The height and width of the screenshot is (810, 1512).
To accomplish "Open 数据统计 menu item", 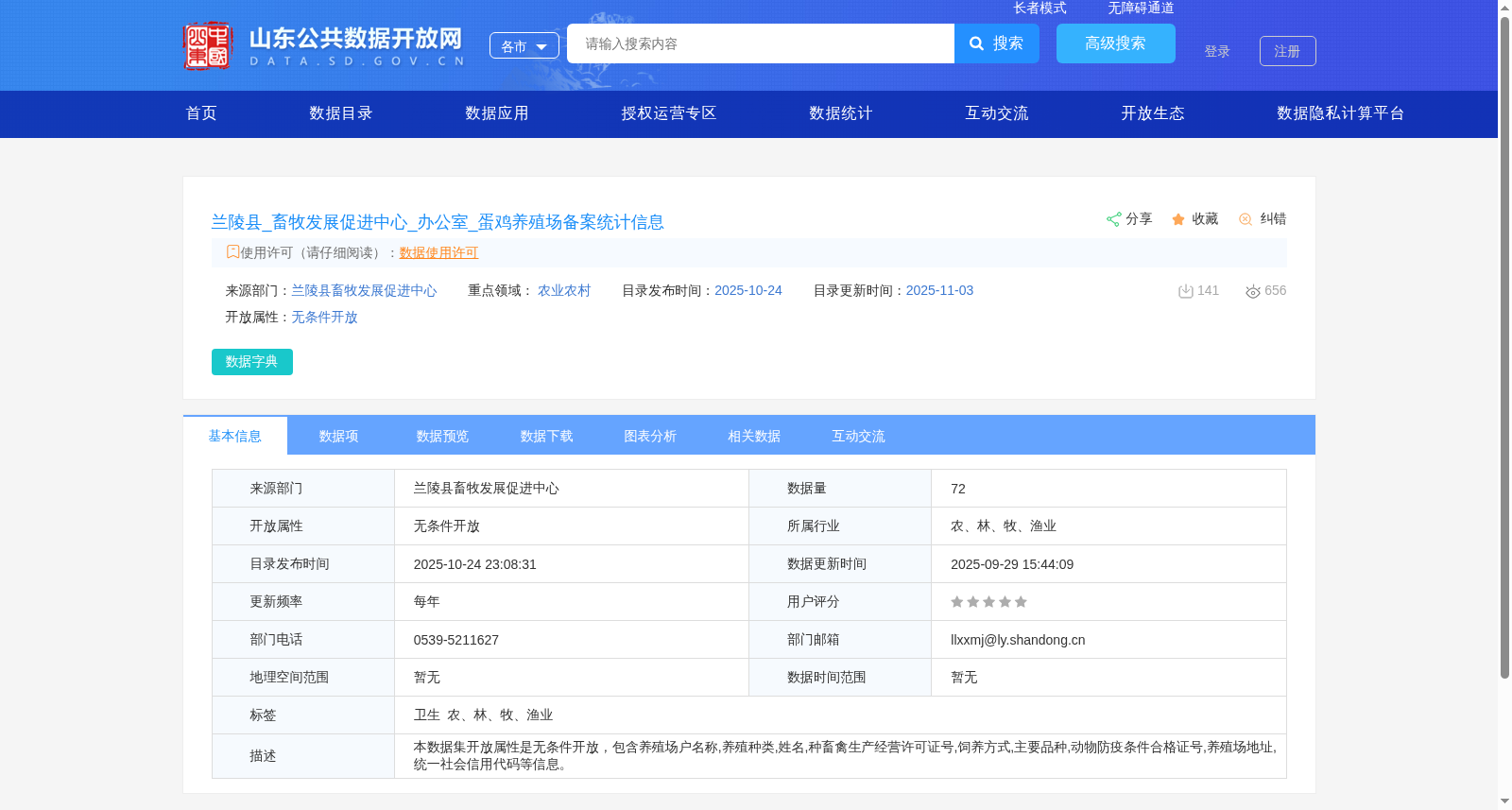I will pos(841,113).
